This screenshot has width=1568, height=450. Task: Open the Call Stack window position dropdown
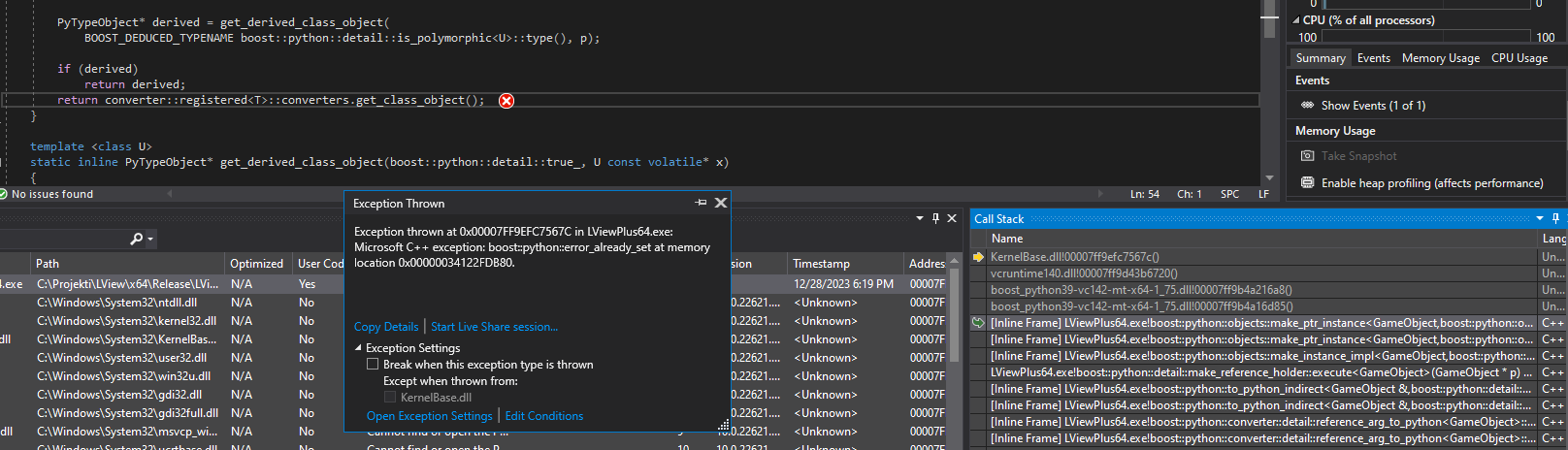pos(1540,218)
